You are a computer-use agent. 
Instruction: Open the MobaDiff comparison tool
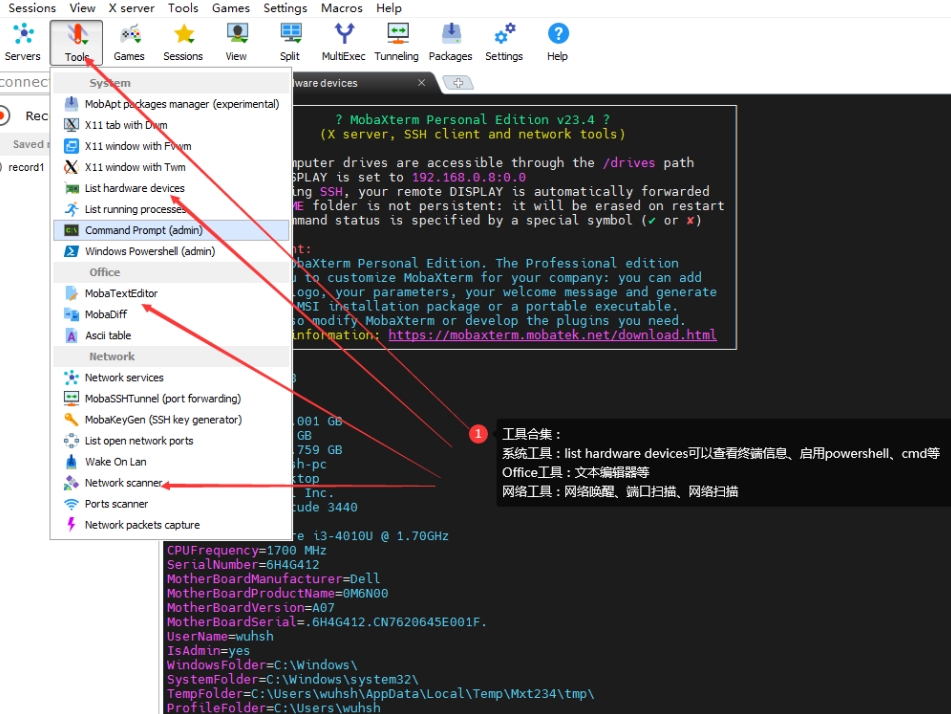coord(107,314)
